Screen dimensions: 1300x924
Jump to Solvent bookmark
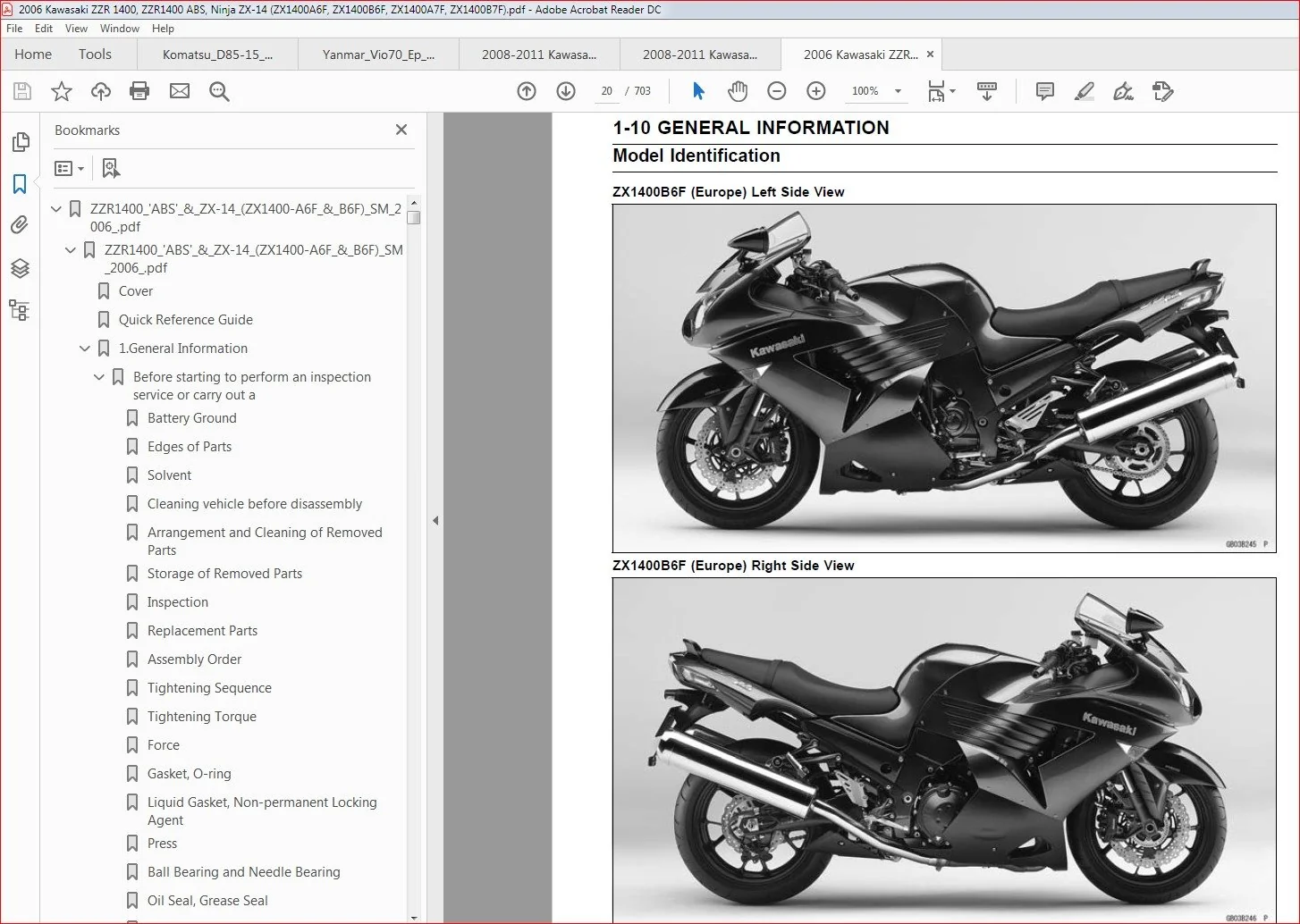(x=169, y=475)
